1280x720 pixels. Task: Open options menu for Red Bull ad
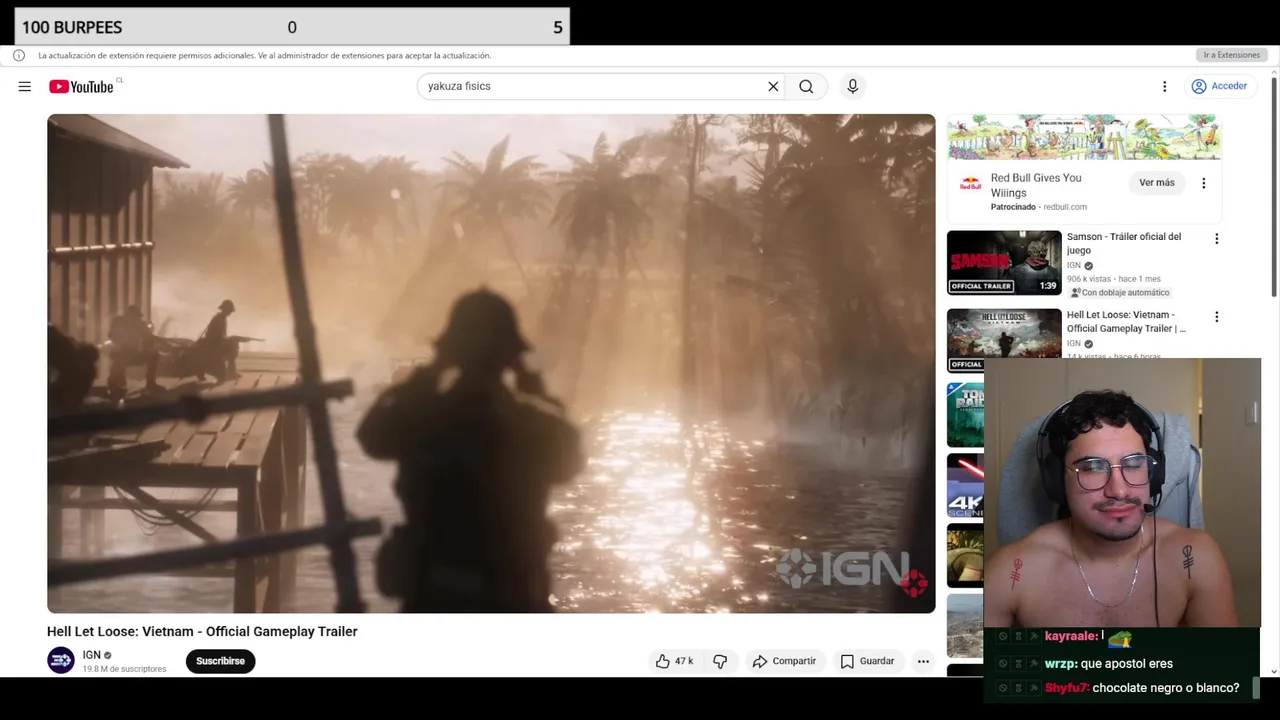pos(1203,183)
